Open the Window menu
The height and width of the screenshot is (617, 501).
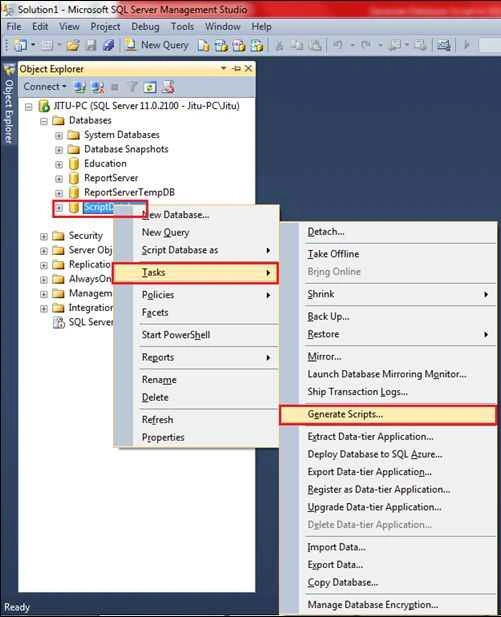(223, 27)
